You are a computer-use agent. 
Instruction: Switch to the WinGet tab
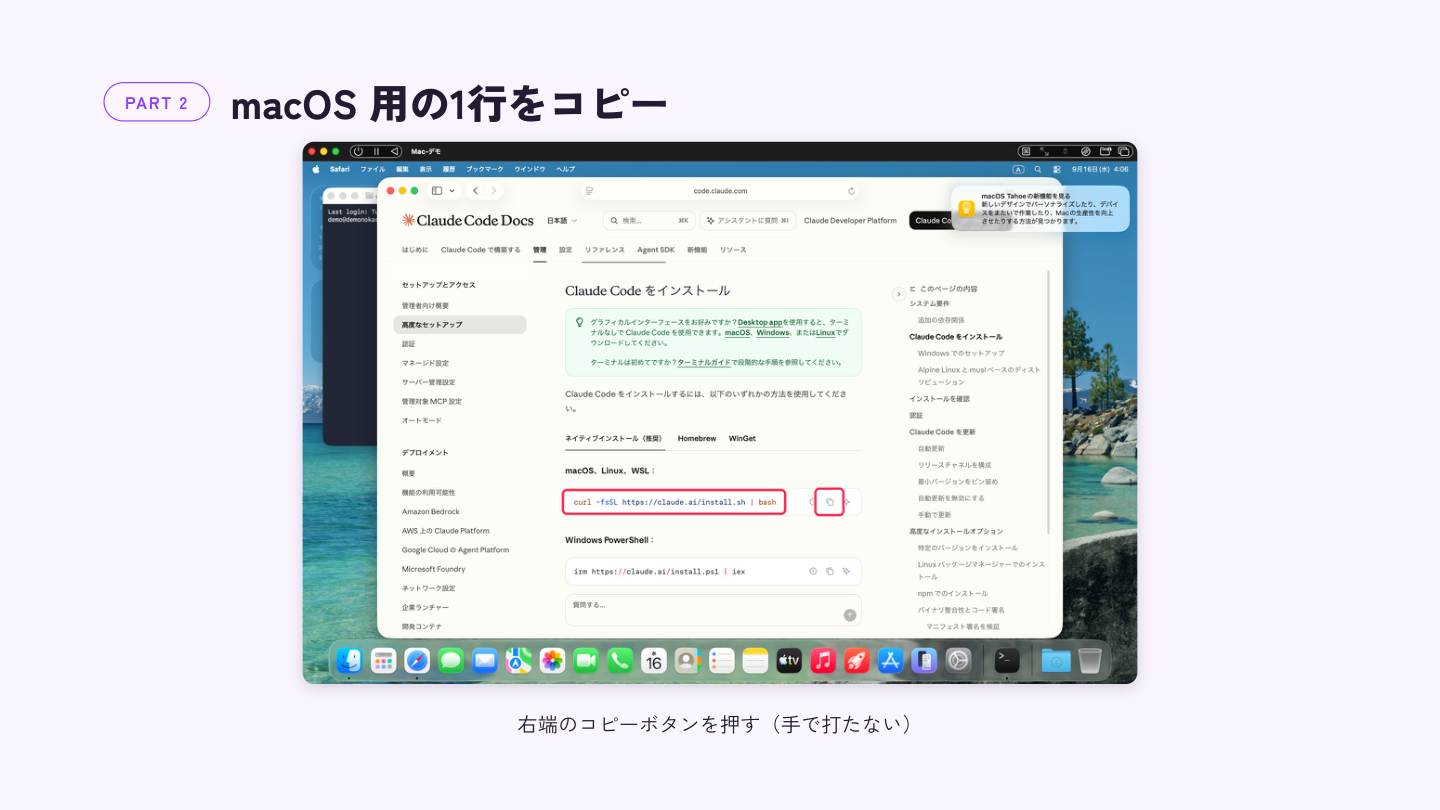pyautogui.click(x=742, y=439)
